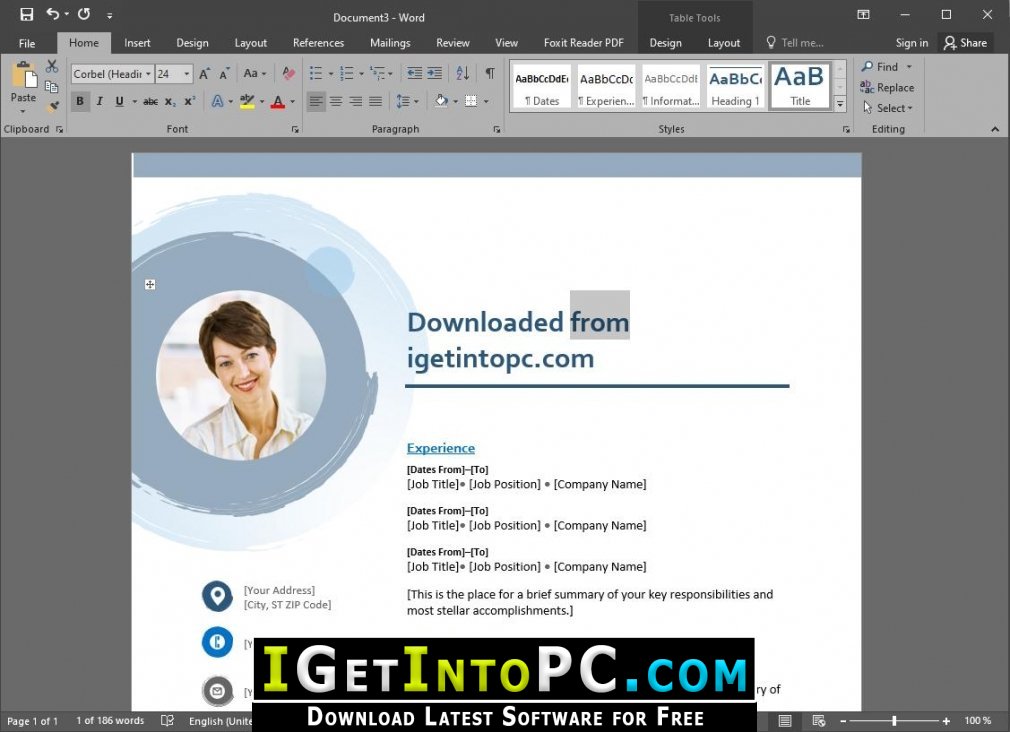Clear all formatting with the eraser icon
The height and width of the screenshot is (732, 1010).
(x=289, y=73)
